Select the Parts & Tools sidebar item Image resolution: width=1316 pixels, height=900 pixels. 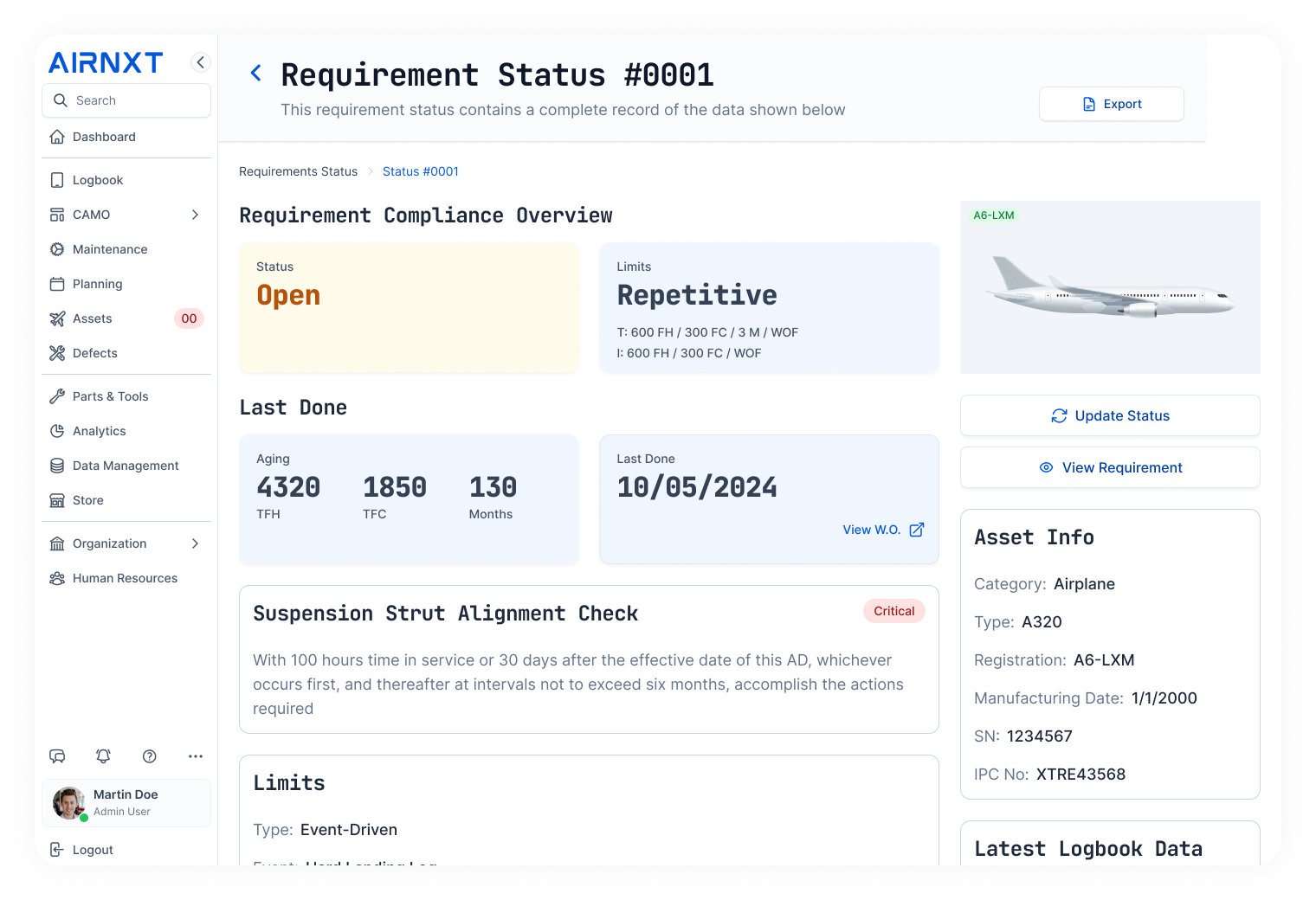pos(111,396)
